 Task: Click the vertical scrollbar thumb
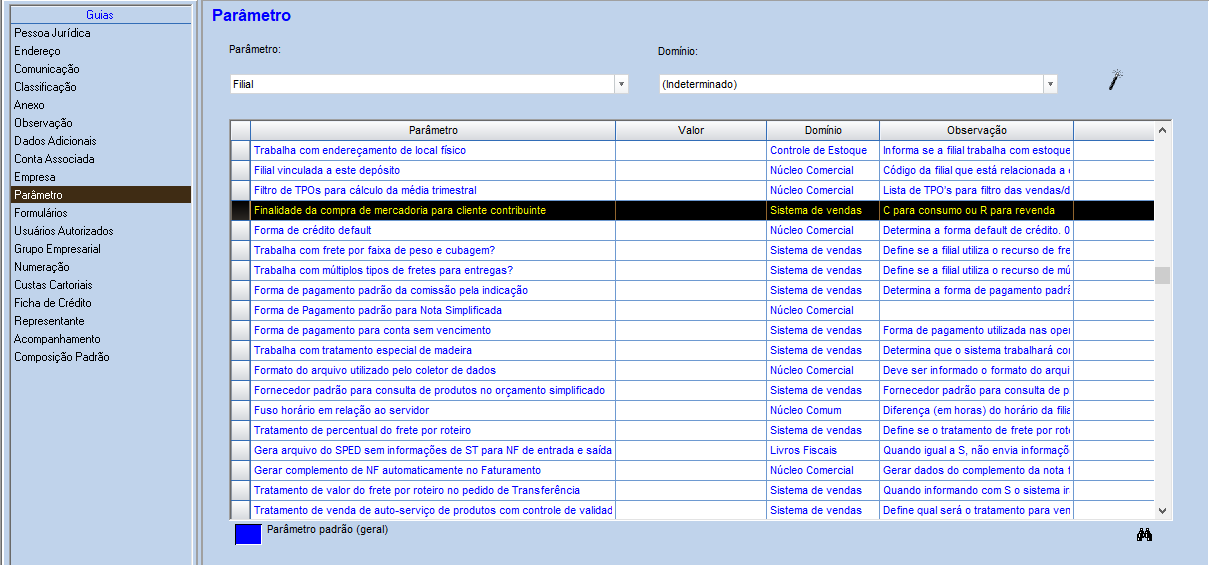click(1162, 276)
